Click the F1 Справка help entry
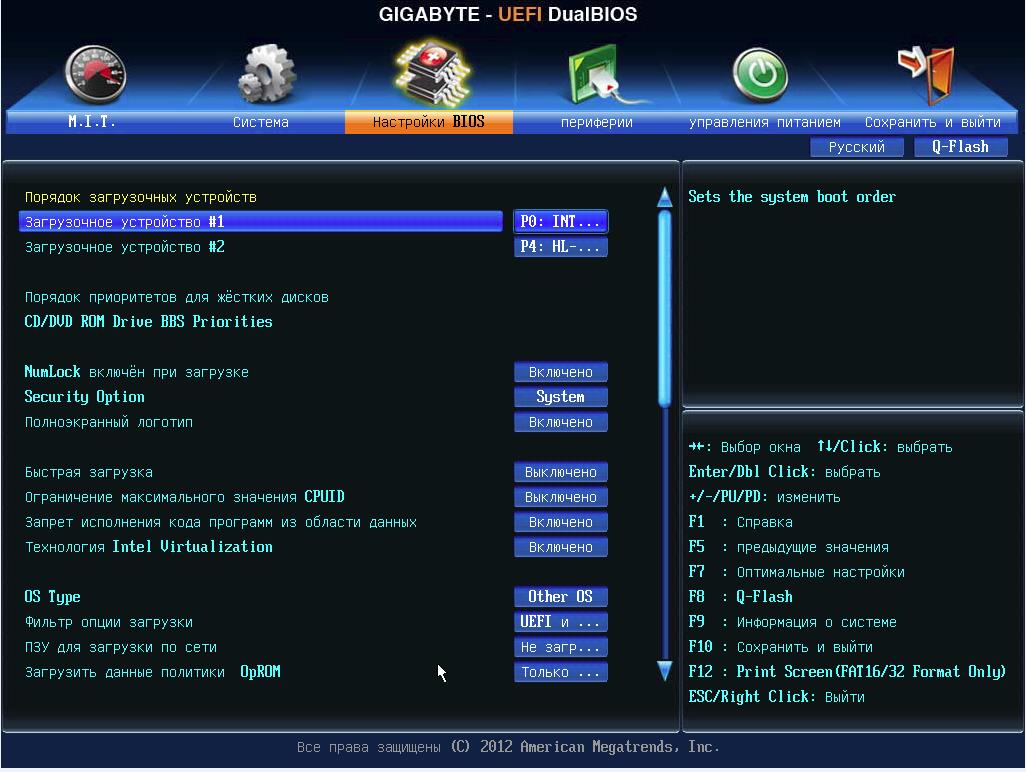1026x772 pixels. [x=740, y=522]
